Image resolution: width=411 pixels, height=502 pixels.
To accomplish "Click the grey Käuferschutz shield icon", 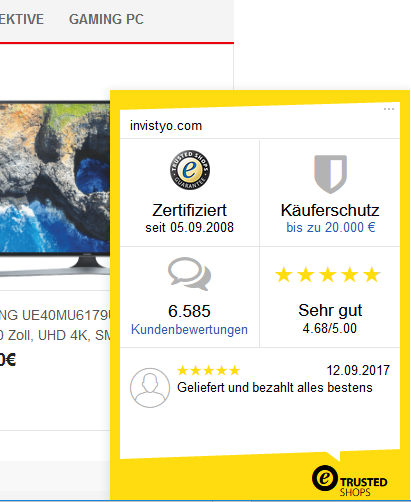I will tap(330, 174).
